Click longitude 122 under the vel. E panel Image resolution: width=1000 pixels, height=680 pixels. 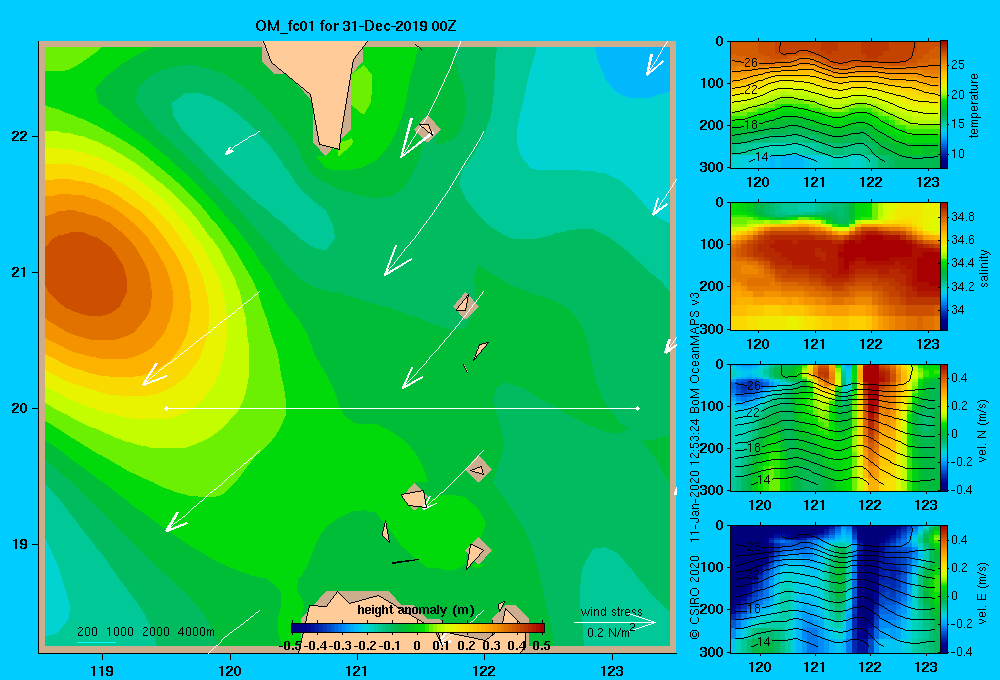point(870,667)
